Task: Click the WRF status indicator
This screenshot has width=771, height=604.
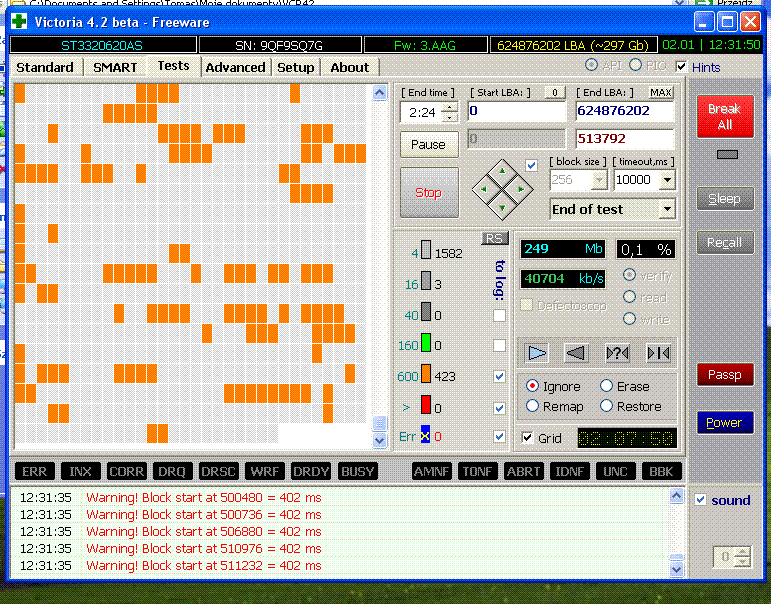Action: pos(265,471)
